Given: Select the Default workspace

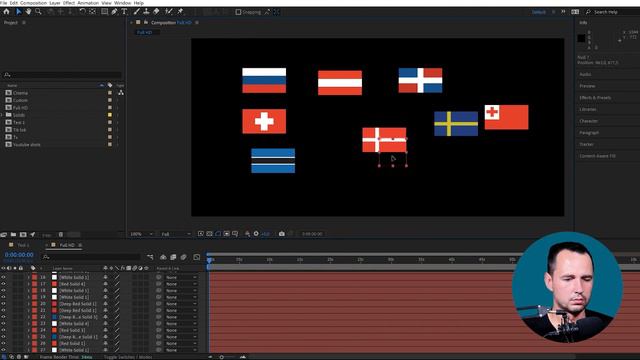Looking at the screenshot, I should [x=539, y=12].
